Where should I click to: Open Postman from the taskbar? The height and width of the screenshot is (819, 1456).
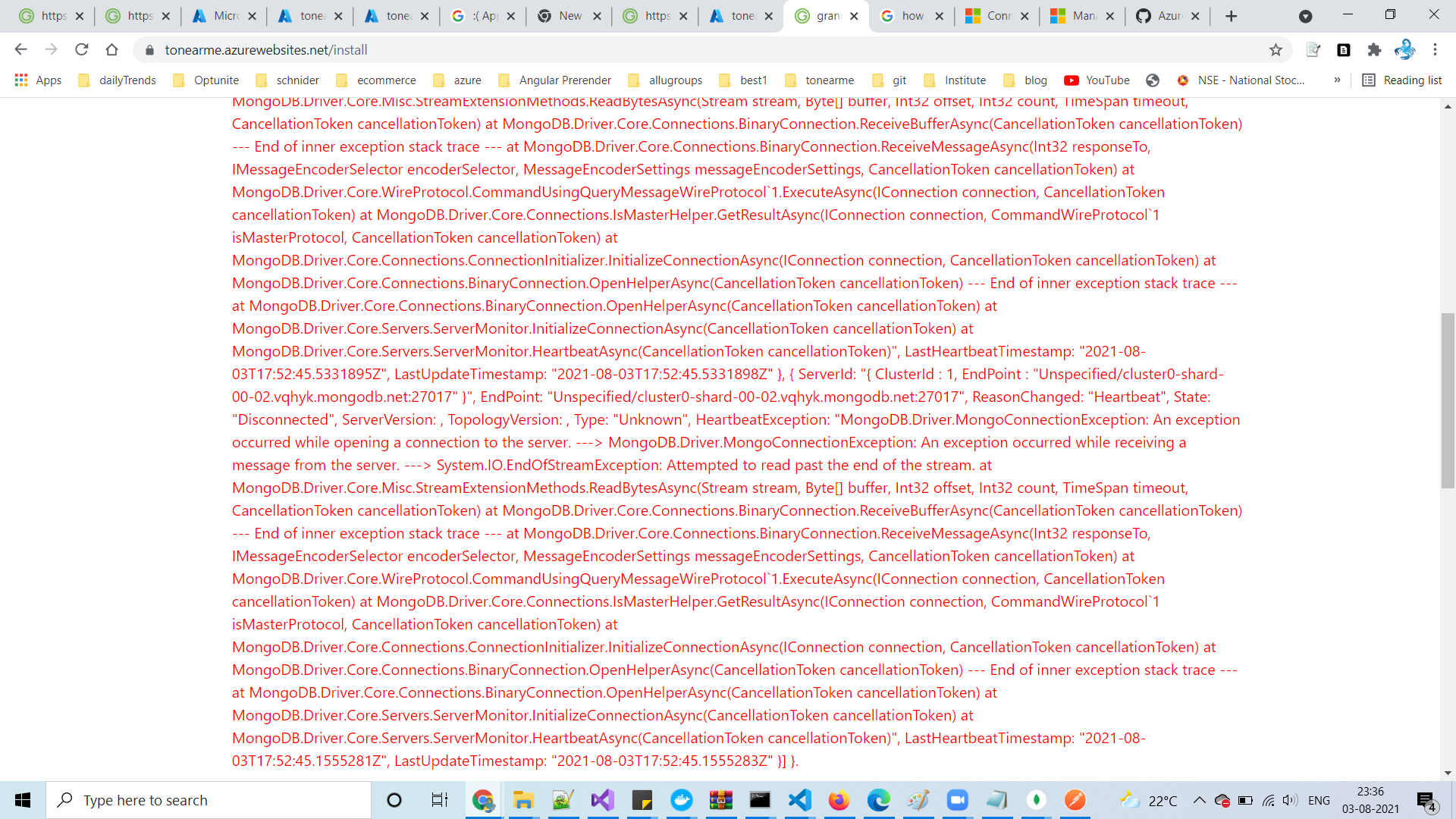1075,800
